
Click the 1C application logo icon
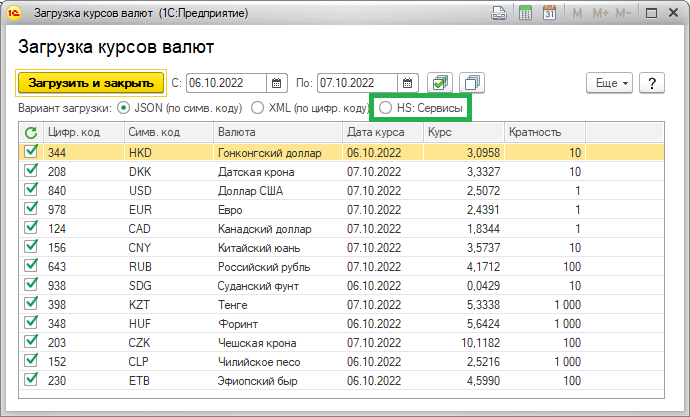coord(14,13)
